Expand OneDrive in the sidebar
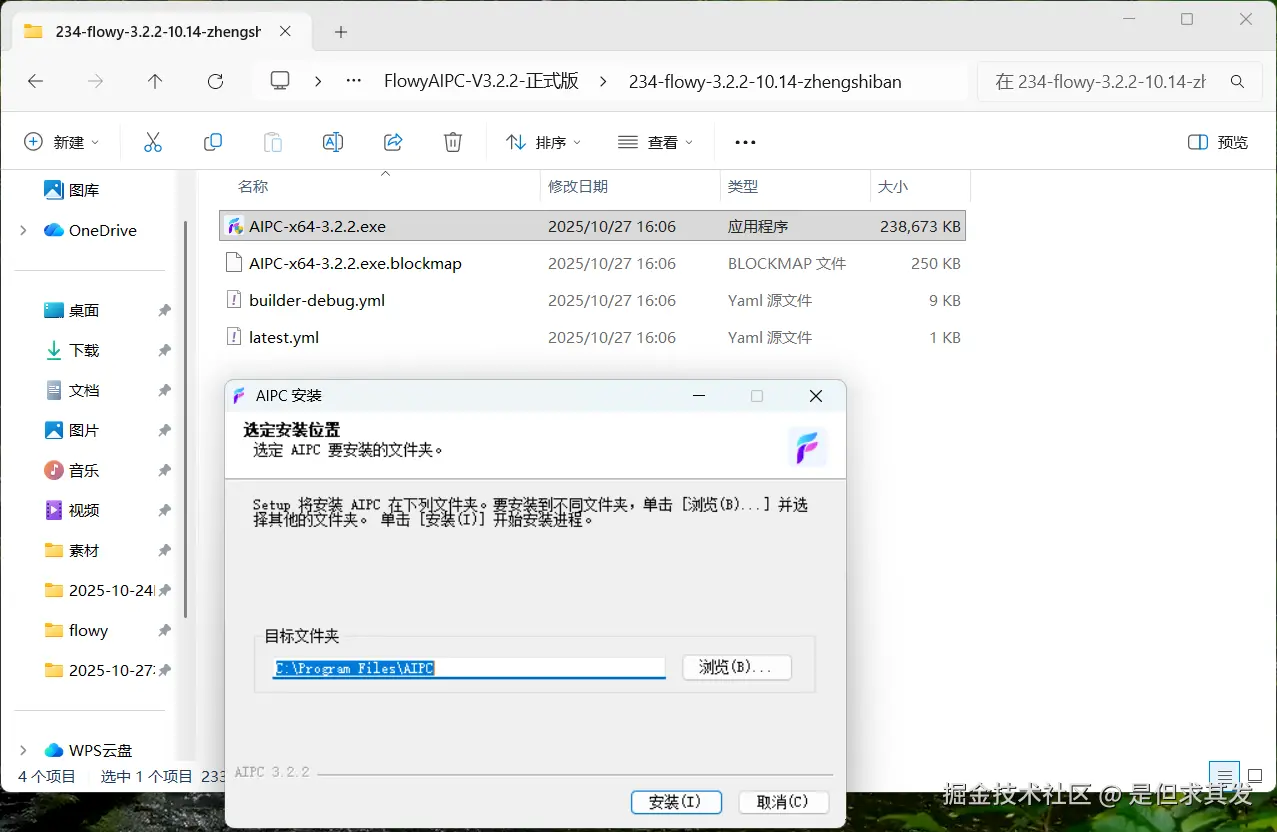The height and width of the screenshot is (832, 1277). [x=22, y=230]
